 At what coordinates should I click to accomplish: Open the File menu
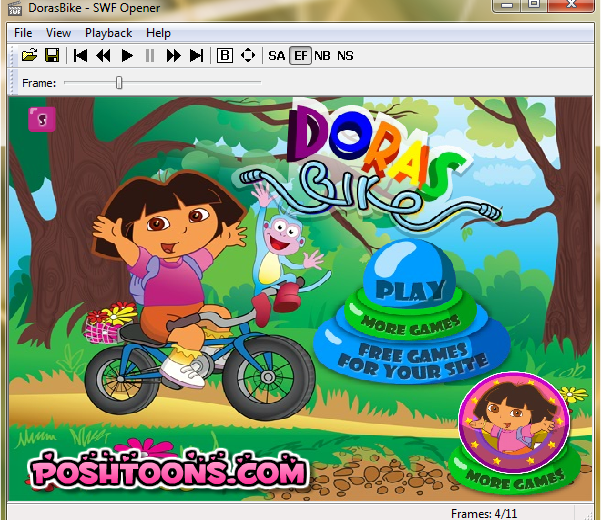pos(23,33)
